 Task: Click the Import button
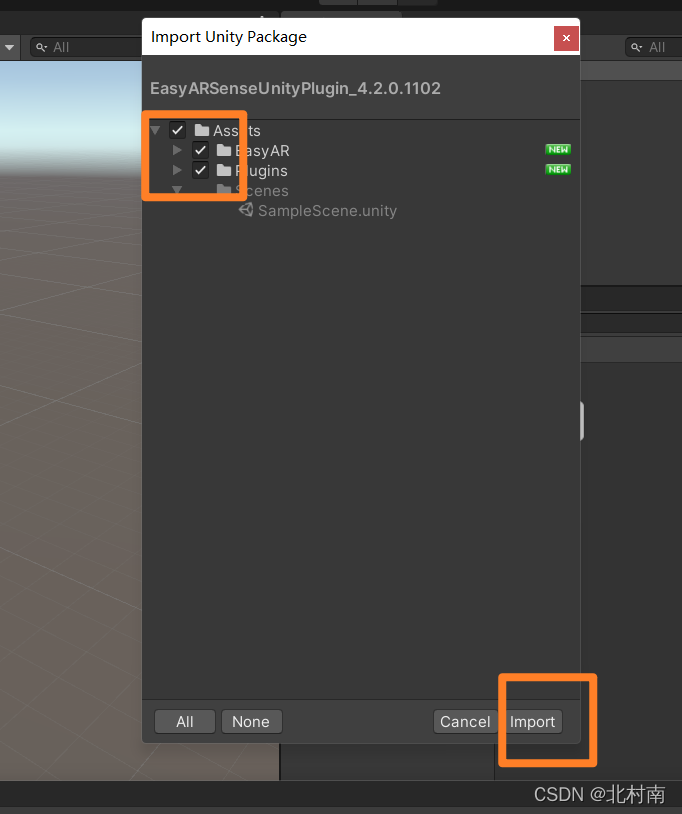tap(532, 722)
